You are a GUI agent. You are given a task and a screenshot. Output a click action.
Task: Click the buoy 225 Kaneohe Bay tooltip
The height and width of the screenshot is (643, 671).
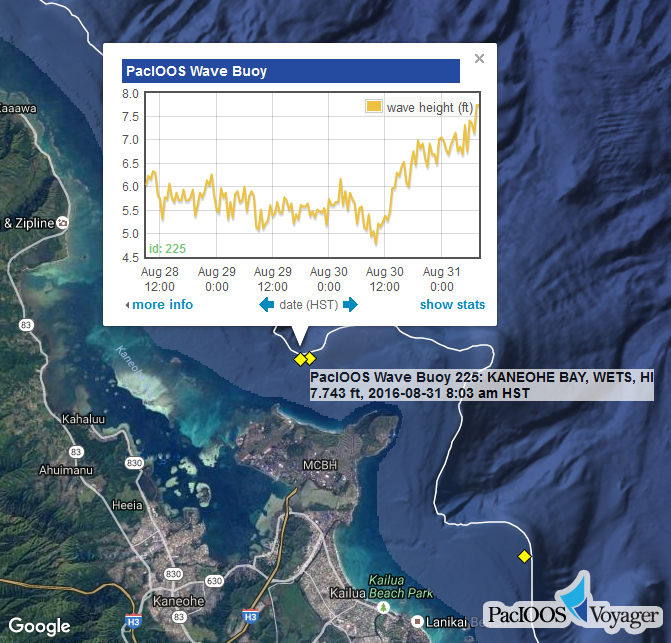coord(482,385)
